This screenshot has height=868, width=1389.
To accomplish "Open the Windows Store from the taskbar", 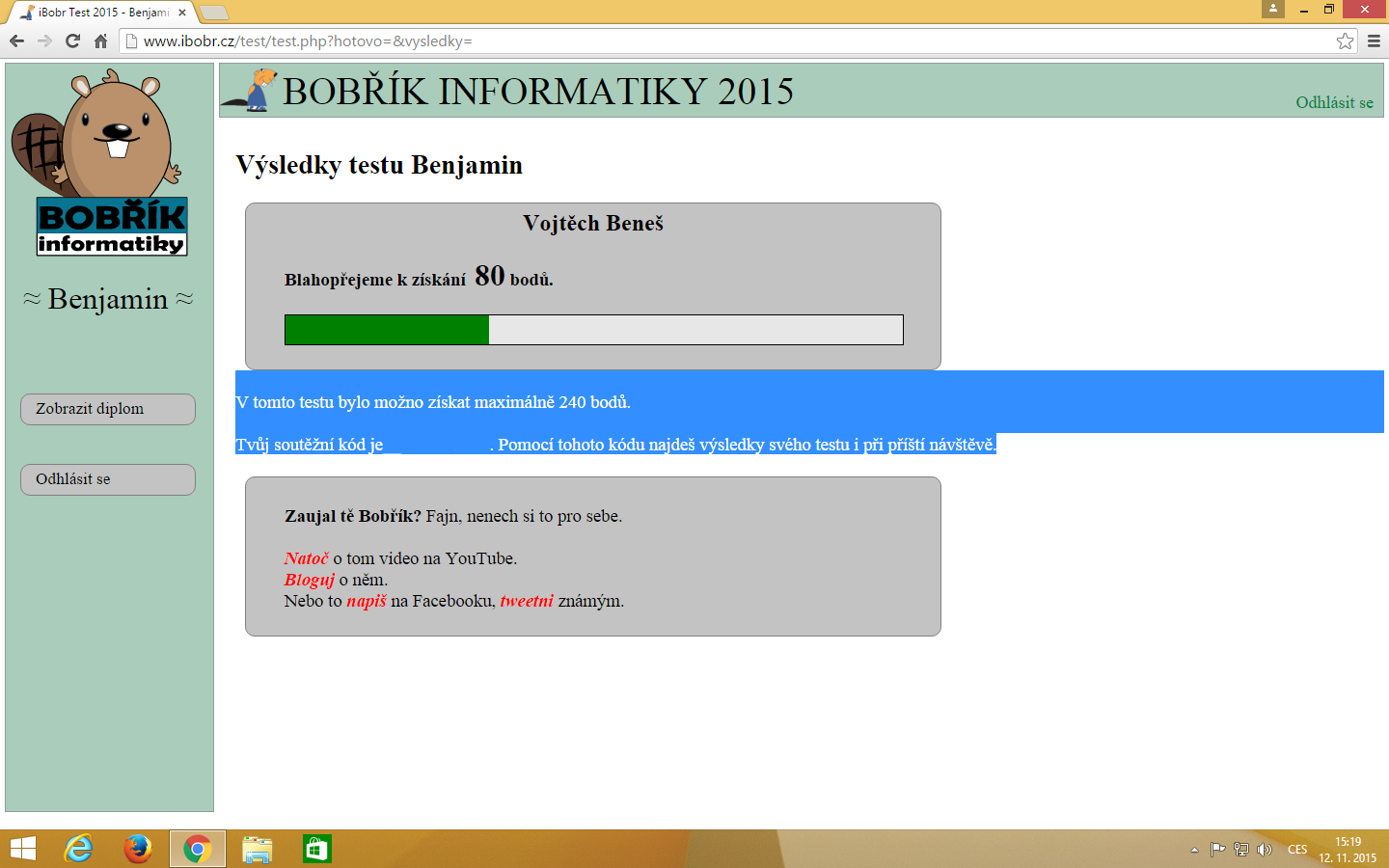I will [x=315, y=849].
